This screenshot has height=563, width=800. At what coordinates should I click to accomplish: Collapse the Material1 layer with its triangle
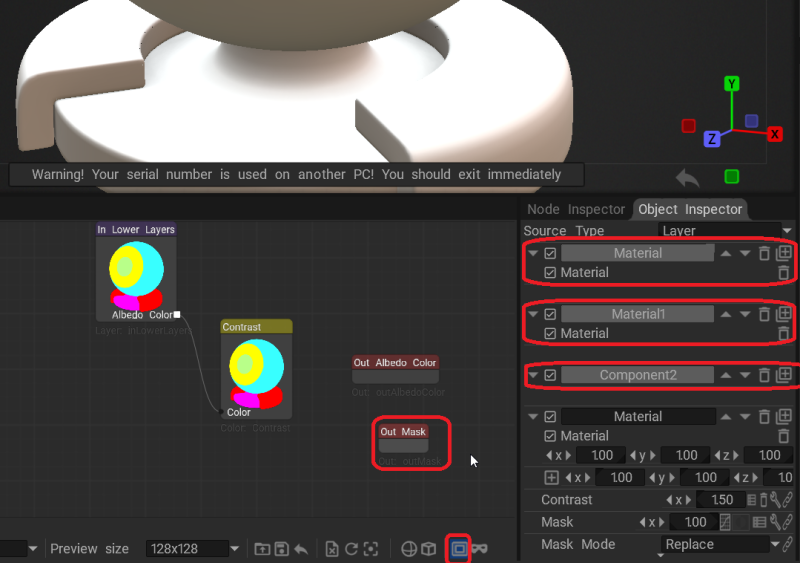[x=533, y=314]
